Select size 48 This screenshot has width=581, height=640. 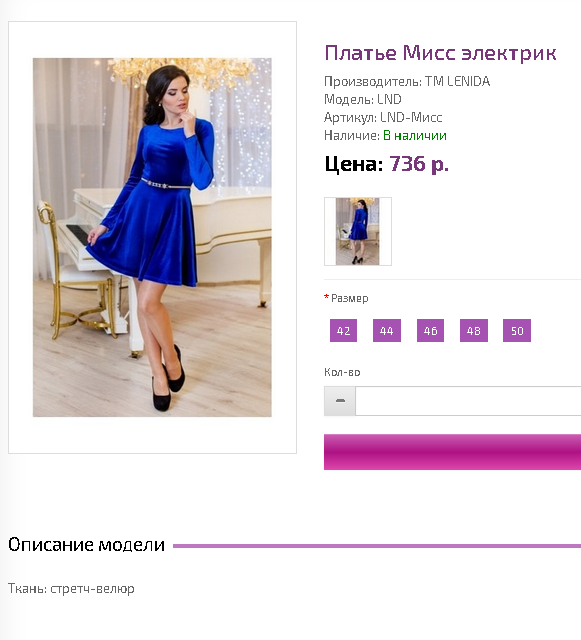coord(474,330)
